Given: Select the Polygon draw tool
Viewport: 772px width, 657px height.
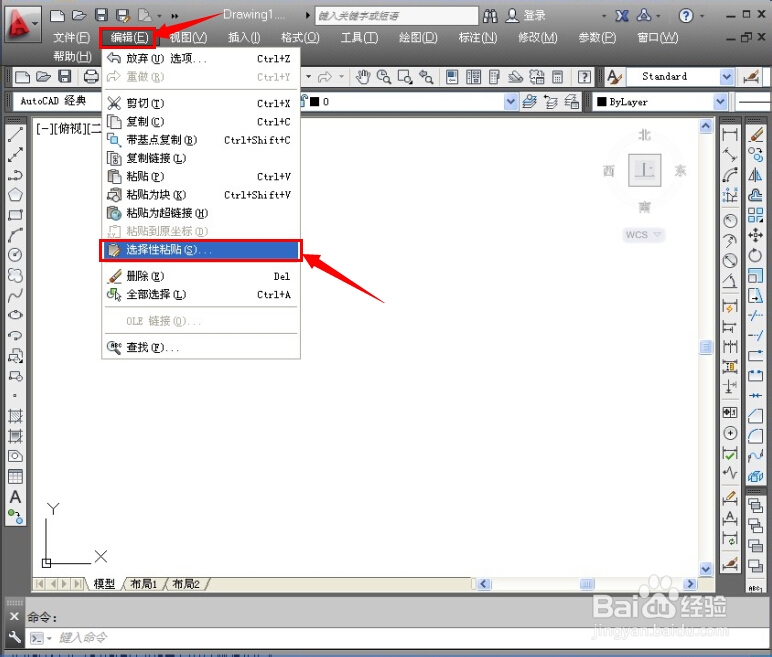Looking at the screenshot, I should 15,195.
